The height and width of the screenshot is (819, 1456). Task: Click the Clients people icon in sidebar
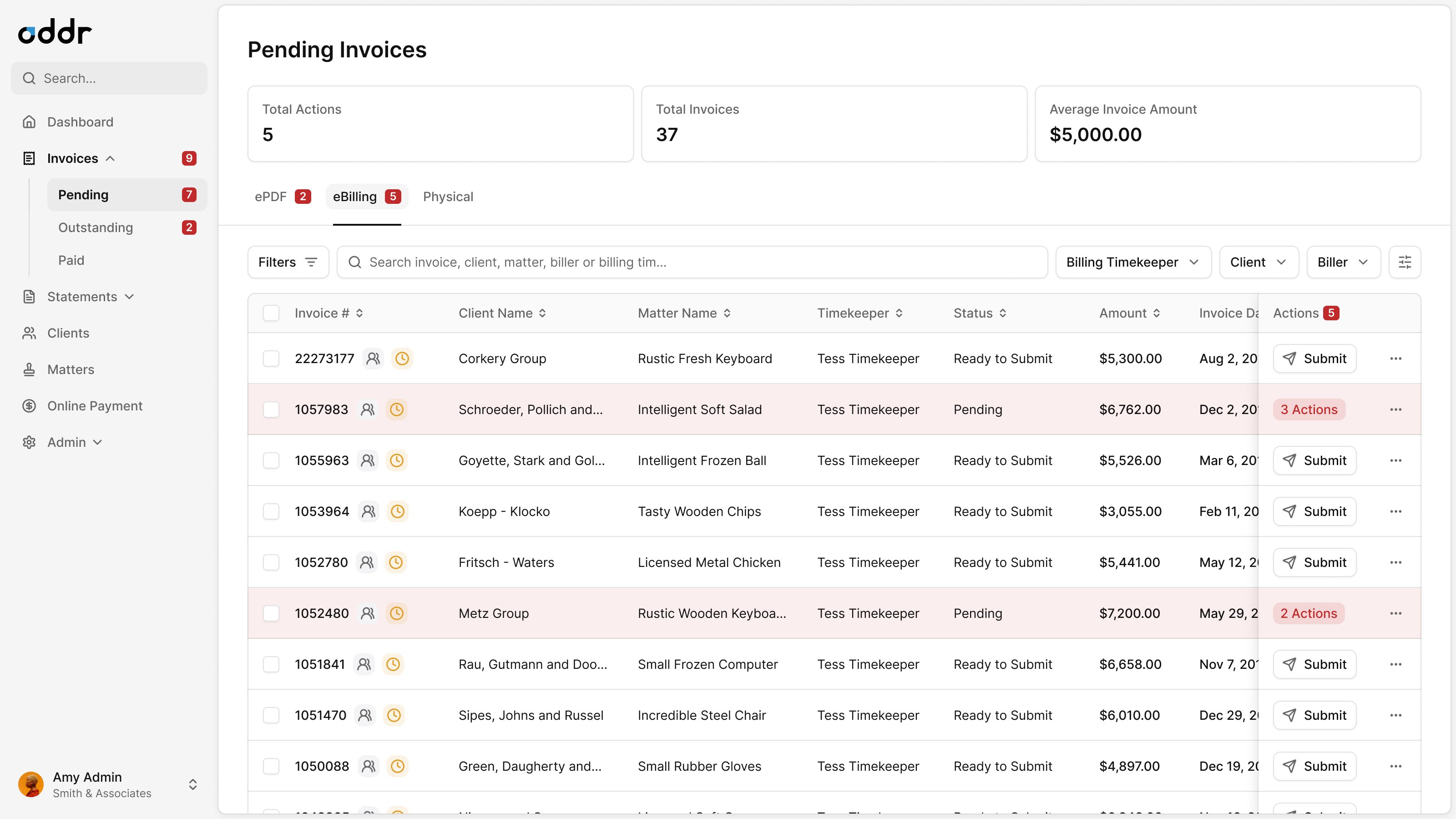click(x=30, y=334)
